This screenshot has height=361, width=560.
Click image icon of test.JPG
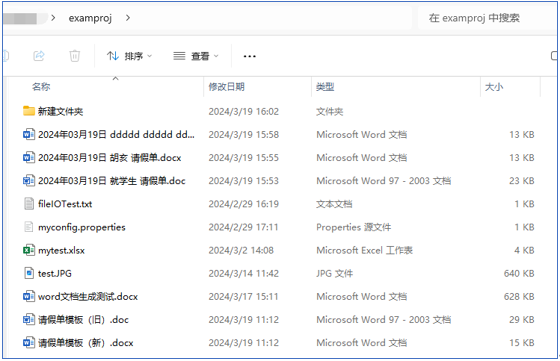click(x=29, y=274)
